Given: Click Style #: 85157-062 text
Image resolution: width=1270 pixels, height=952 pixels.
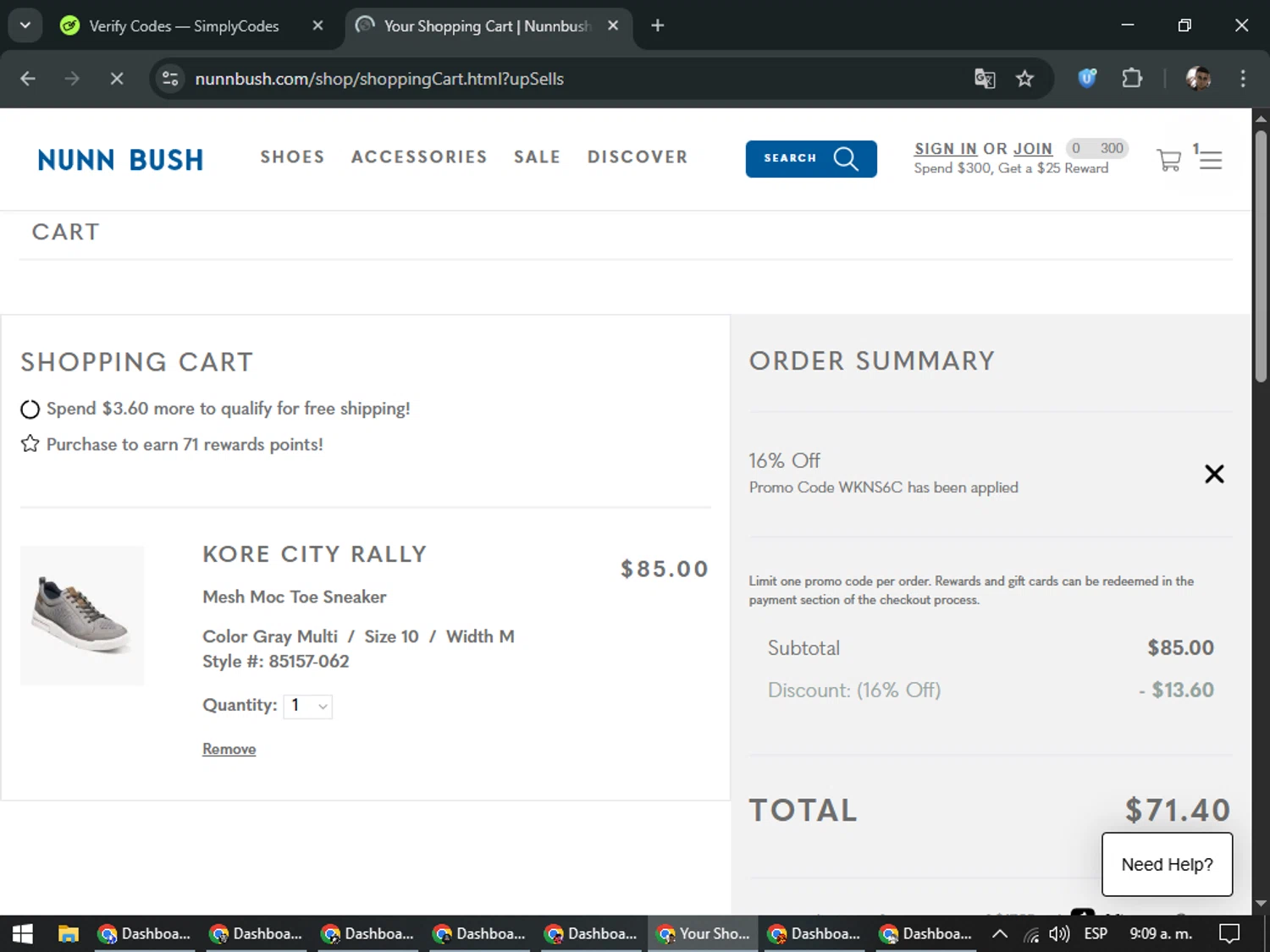Looking at the screenshot, I should tap(276, 661).
